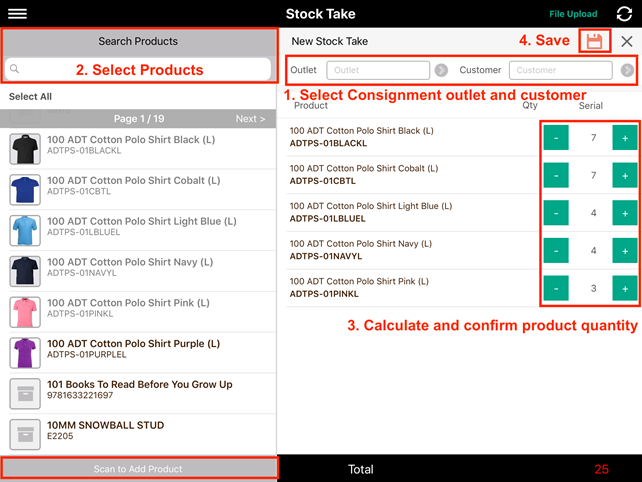This screenshot has width=642, height=482.
Task: Decrease quantity of Polo Shirt Light Blue (L)
Action: pyautogui.click(x=556, y=213)
